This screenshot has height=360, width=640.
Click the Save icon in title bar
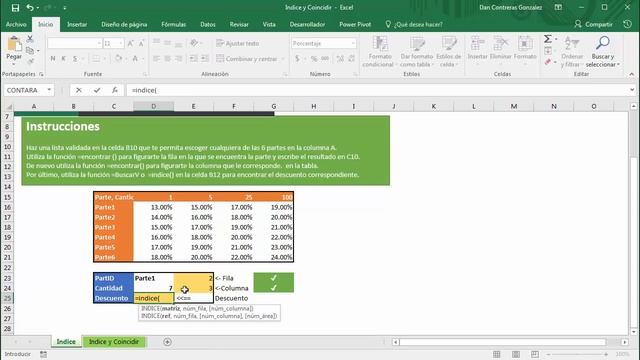click(15, 8)
